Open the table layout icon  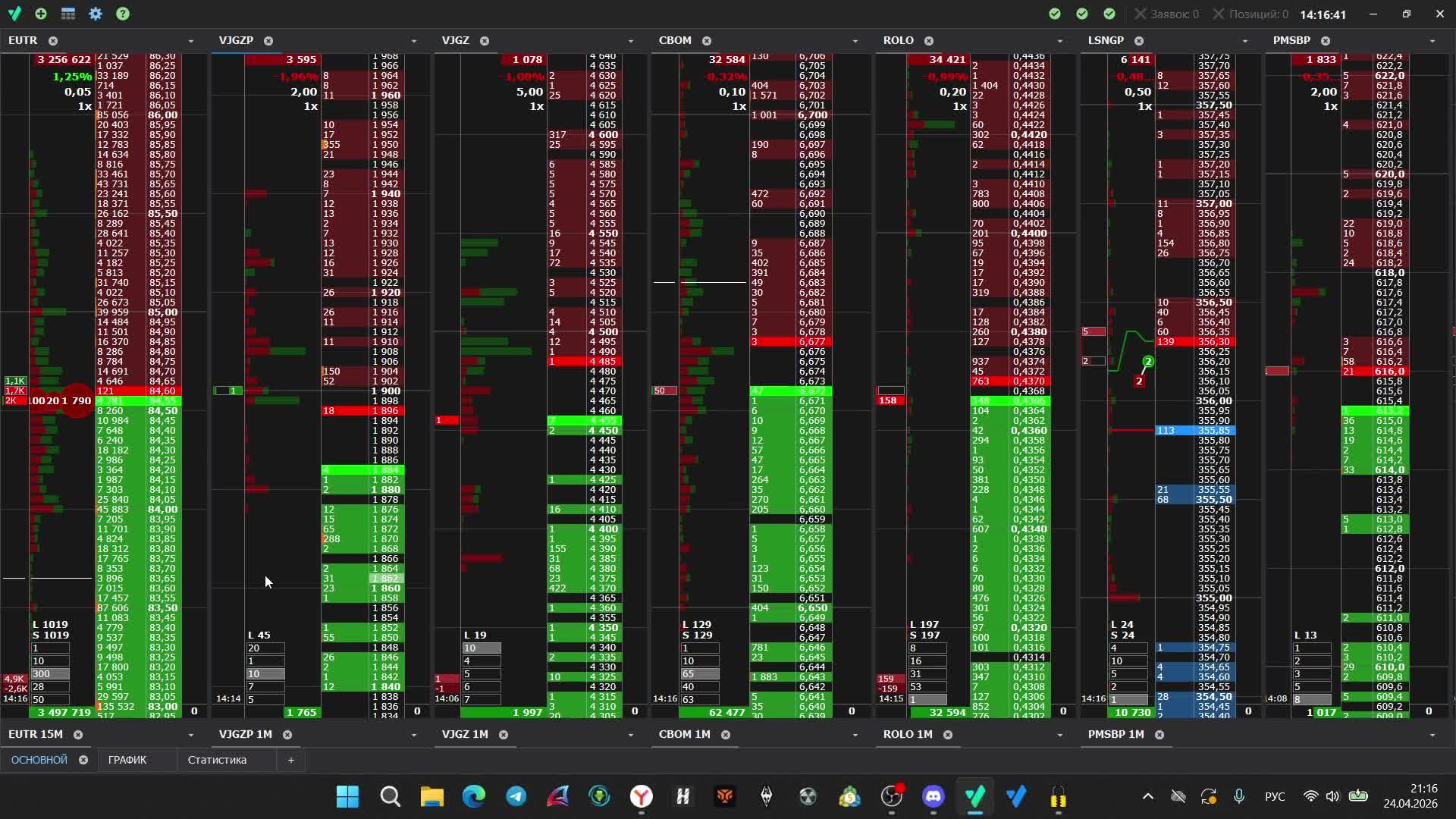[x=68, y=14]
